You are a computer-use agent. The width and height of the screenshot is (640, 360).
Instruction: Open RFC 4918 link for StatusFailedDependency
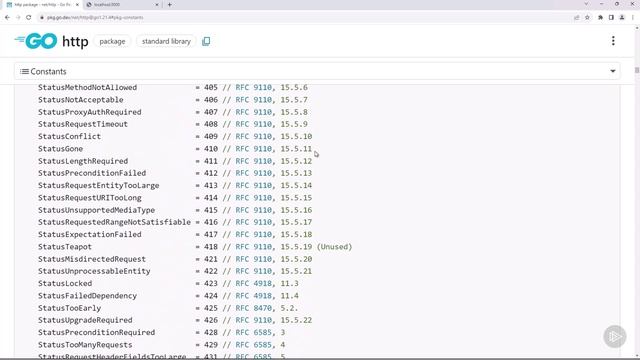point(253,296)
